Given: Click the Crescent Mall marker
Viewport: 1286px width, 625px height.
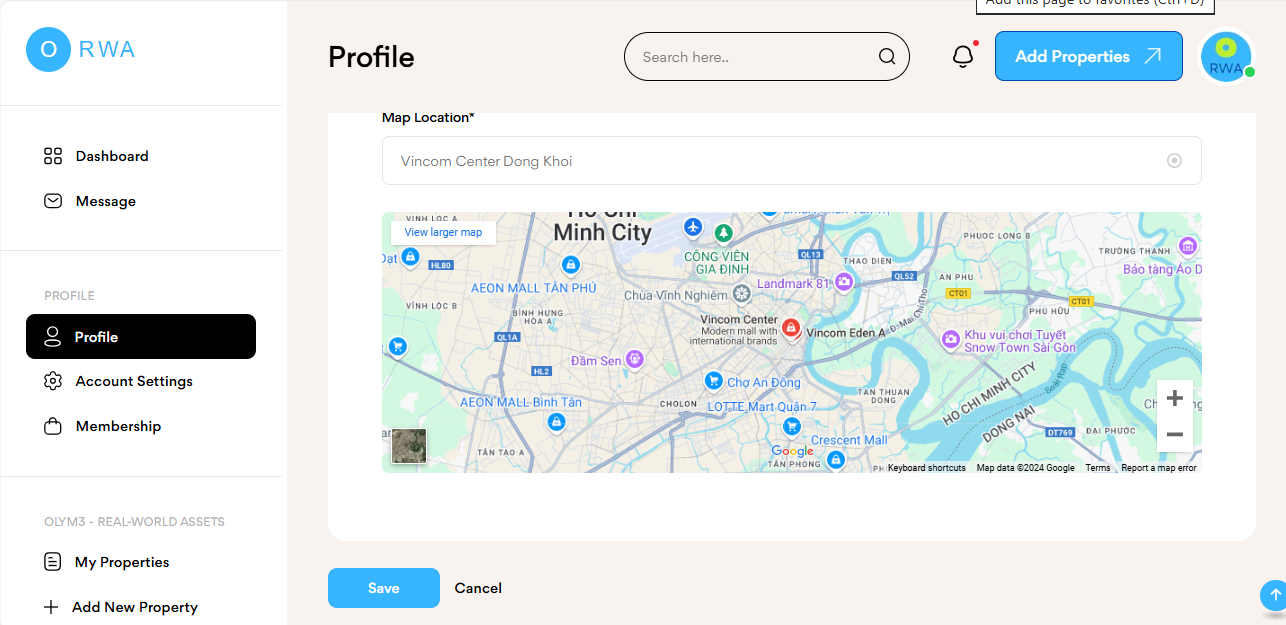Looking at the screenshot, I should tap(835, 460).
